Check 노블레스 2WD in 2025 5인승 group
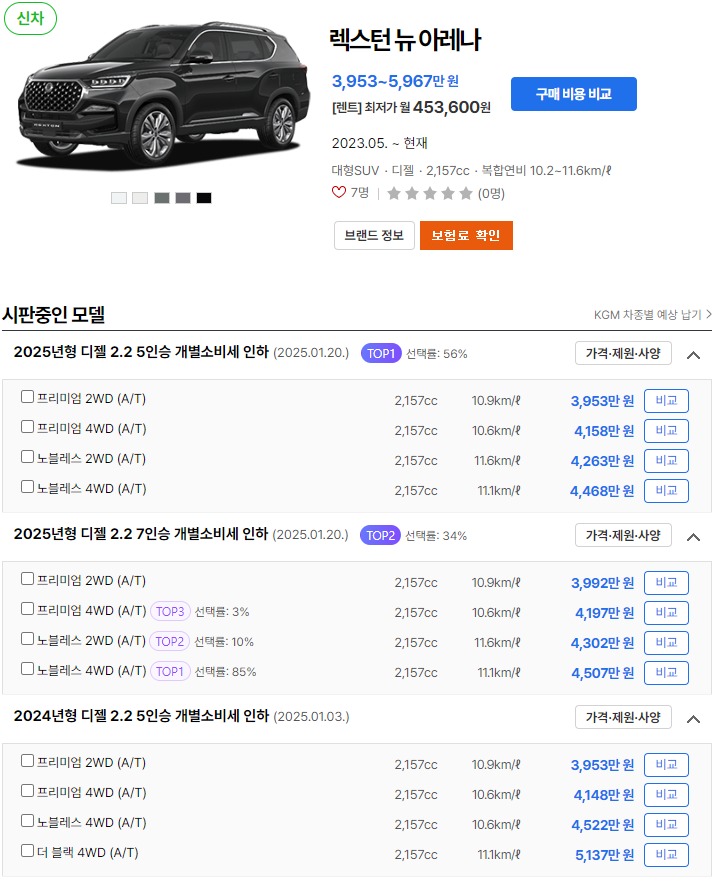Image resolution: width=717 pixels, height=880 pixels. [27, 457]
